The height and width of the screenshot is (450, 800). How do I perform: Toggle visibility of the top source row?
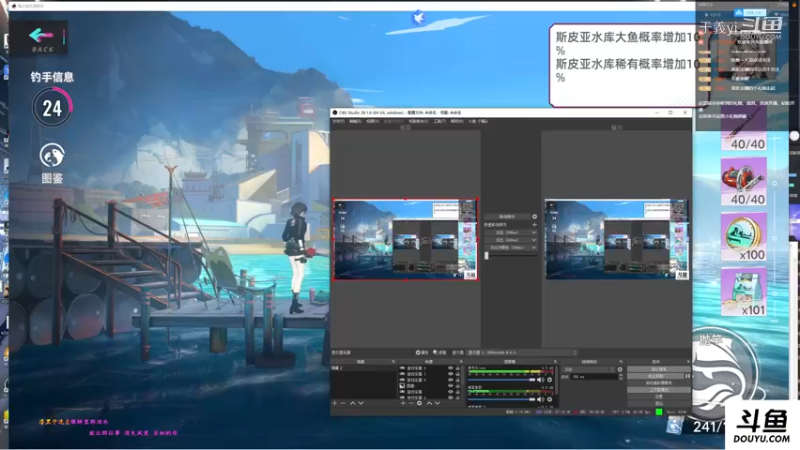[451, 368]
